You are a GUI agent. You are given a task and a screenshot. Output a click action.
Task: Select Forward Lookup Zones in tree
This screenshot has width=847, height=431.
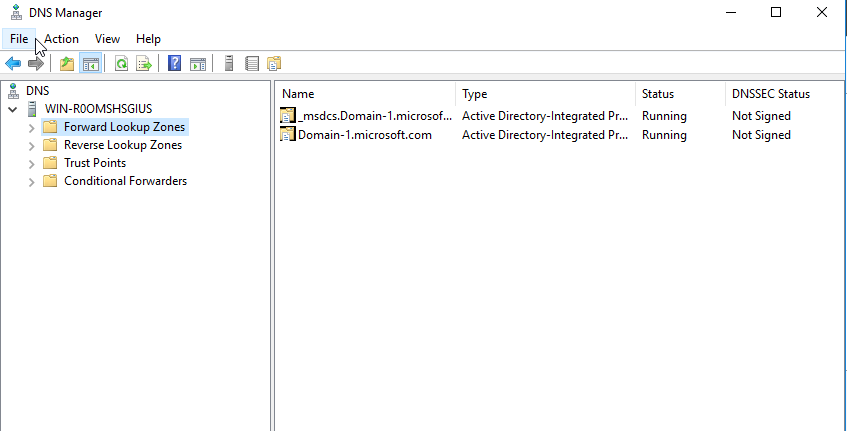124,127
